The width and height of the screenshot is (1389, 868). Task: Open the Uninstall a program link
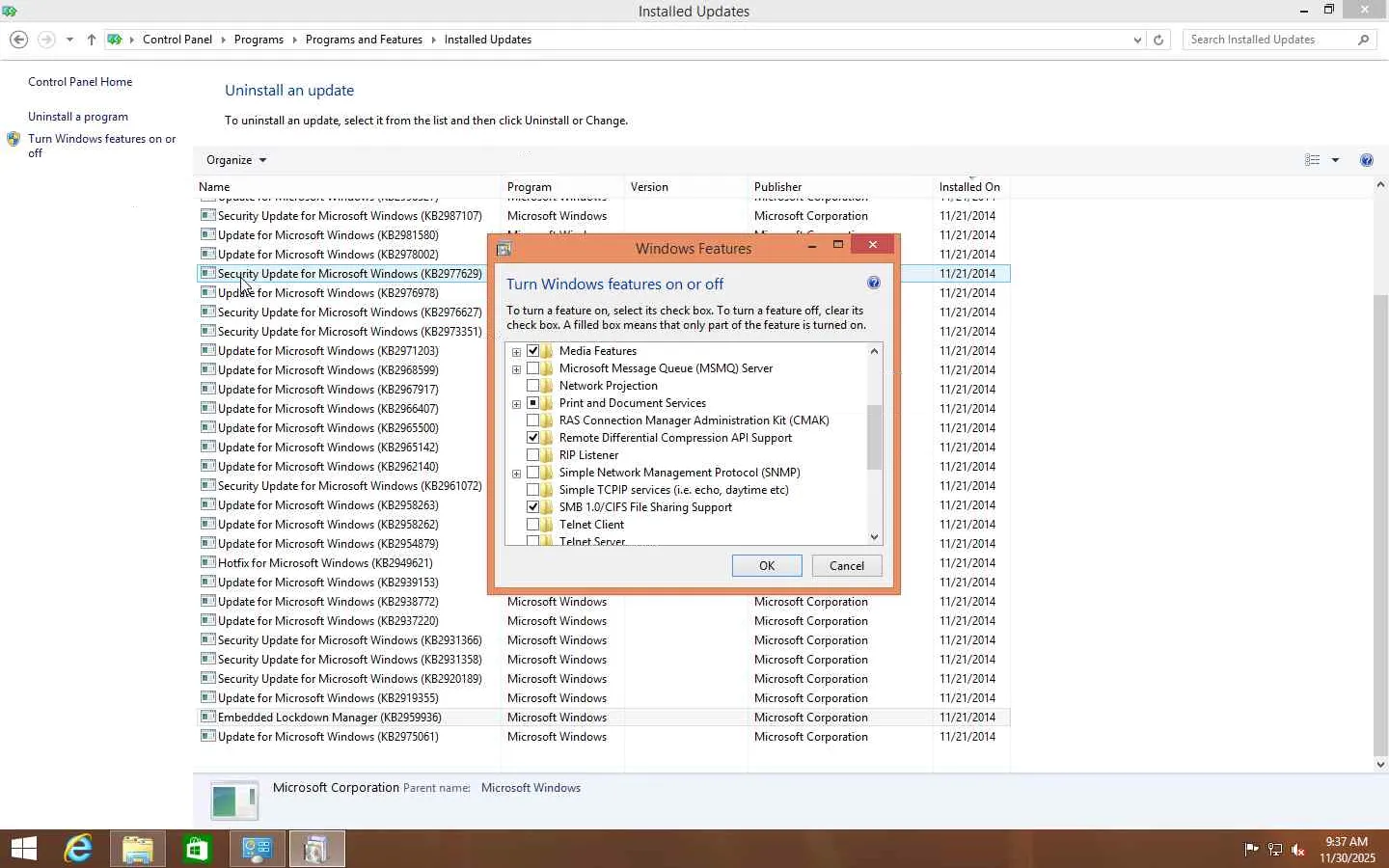coord(78,117)
